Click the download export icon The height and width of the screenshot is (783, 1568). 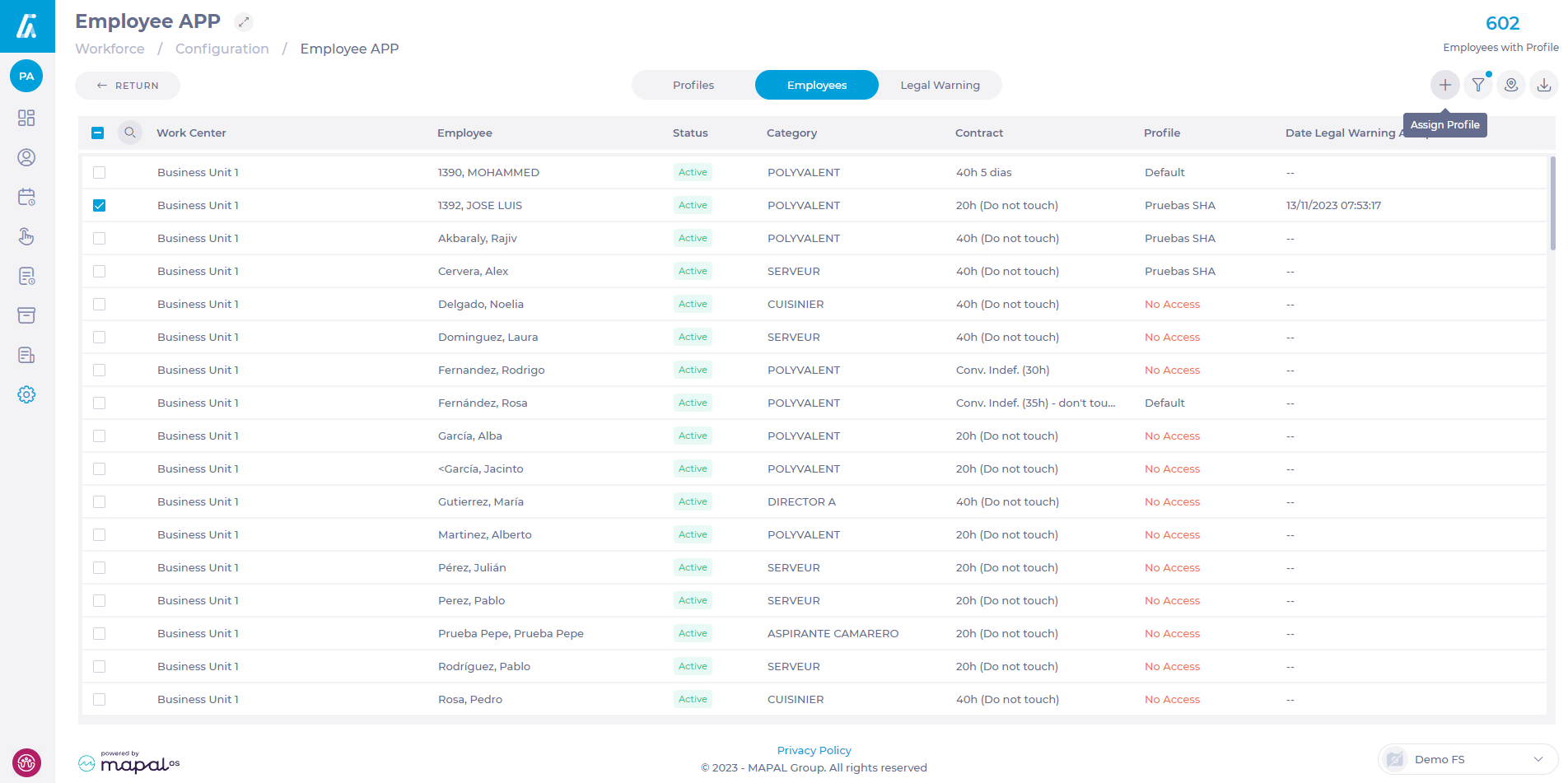tap(1544, 85)
